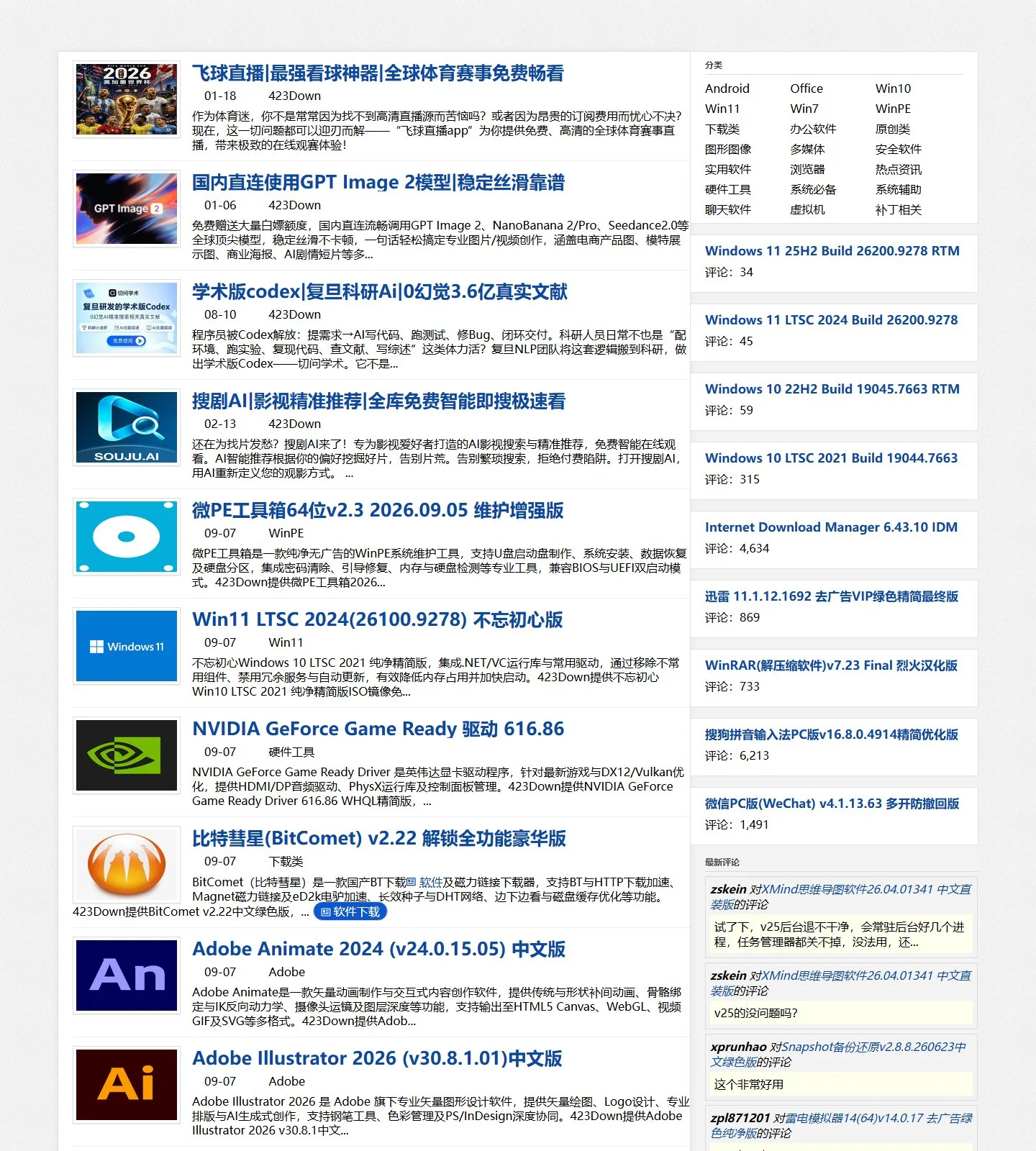Open the Windows 11 logo thumbnail
The image size is (1036, 1151).
tap(127, 646)
